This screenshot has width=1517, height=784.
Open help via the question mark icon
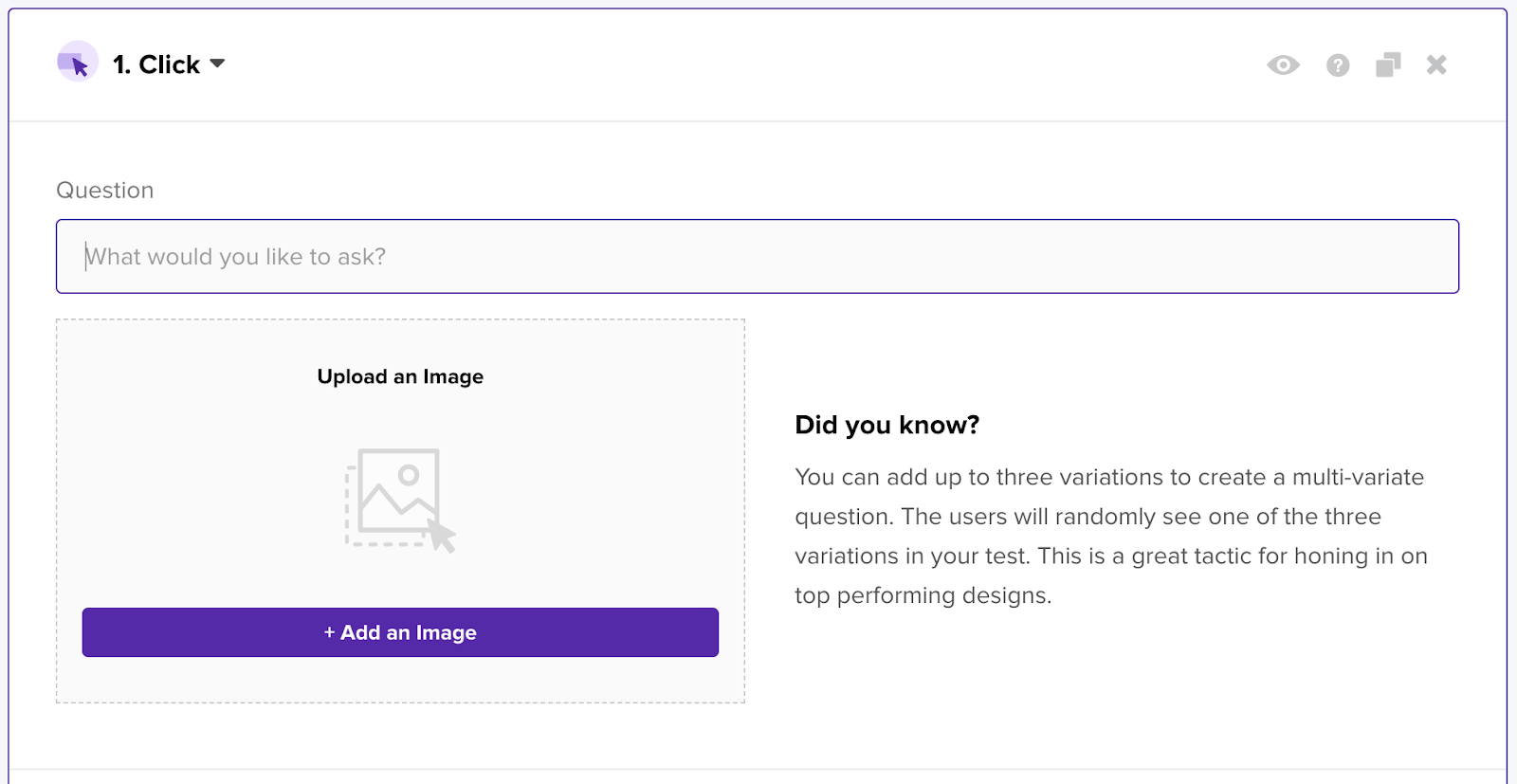(1338, 64)
